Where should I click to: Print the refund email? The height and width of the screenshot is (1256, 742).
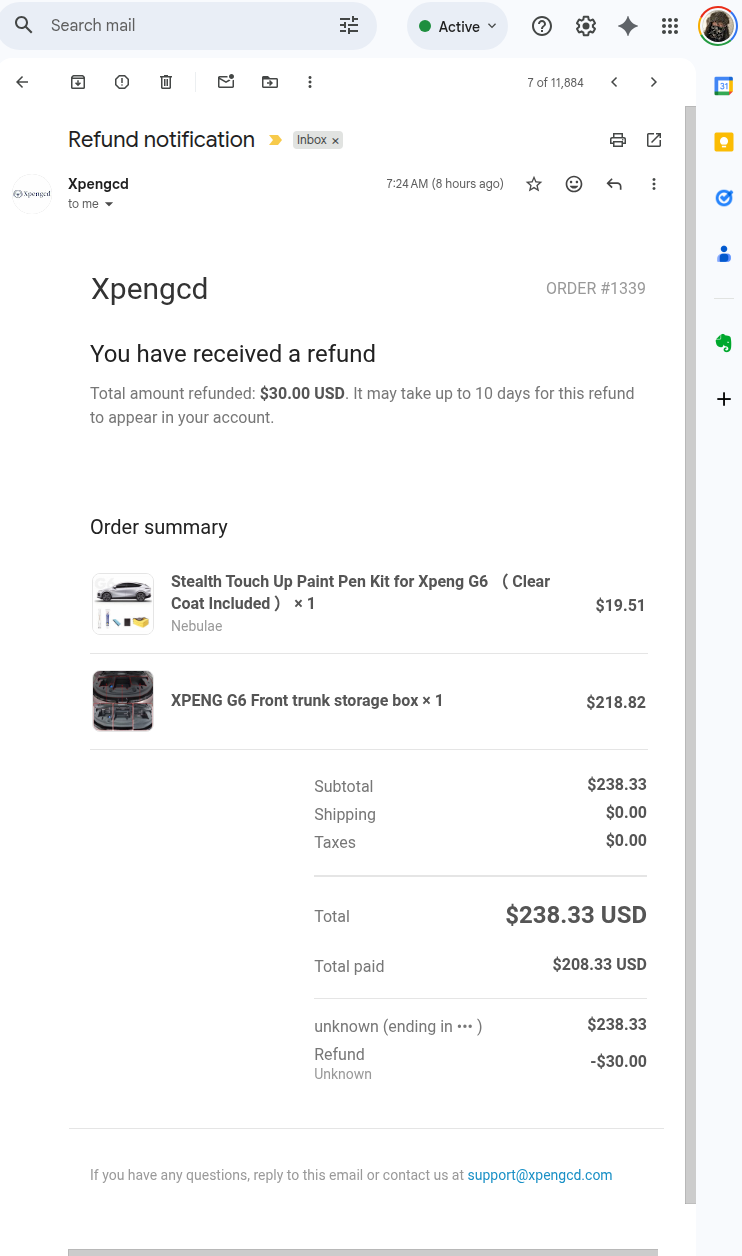coord(618,140)
